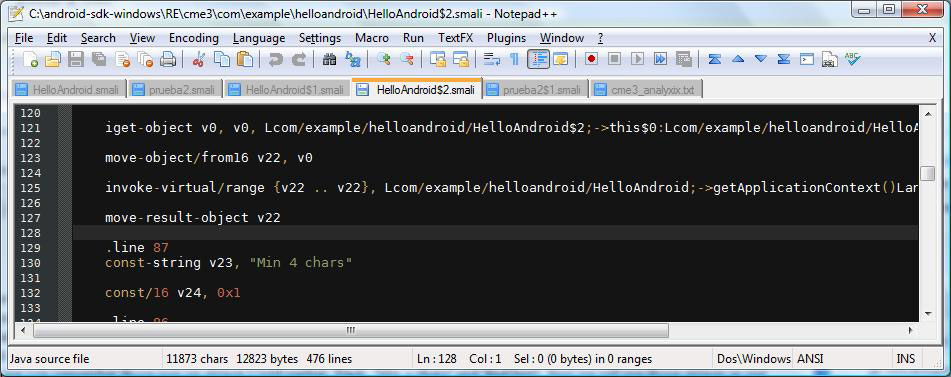Open the TextFX menu
The height and width of the screenshot is (377, 951).
click(x=455, y=38)
